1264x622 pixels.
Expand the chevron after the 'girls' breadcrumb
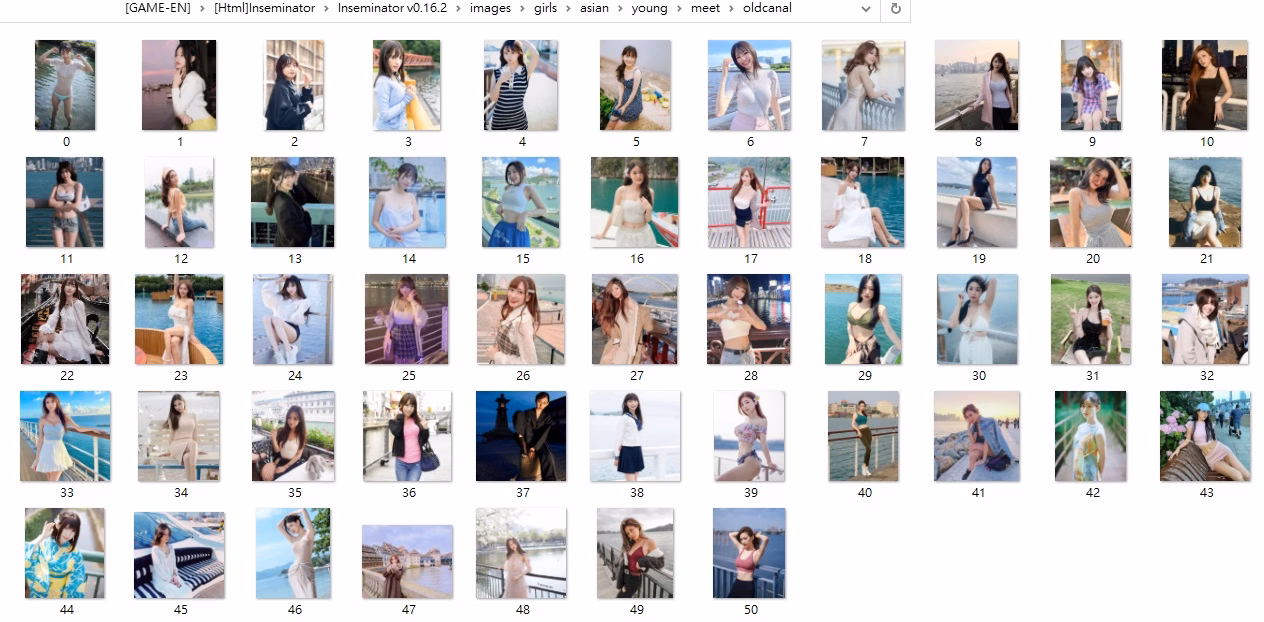[x=569, y=8]
